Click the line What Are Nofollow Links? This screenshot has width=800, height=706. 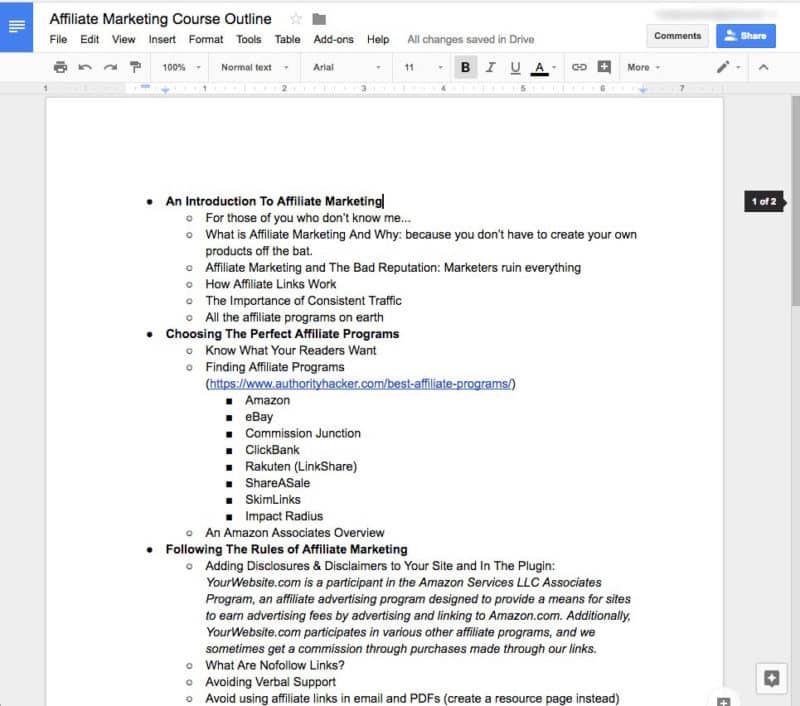[274, 666]
